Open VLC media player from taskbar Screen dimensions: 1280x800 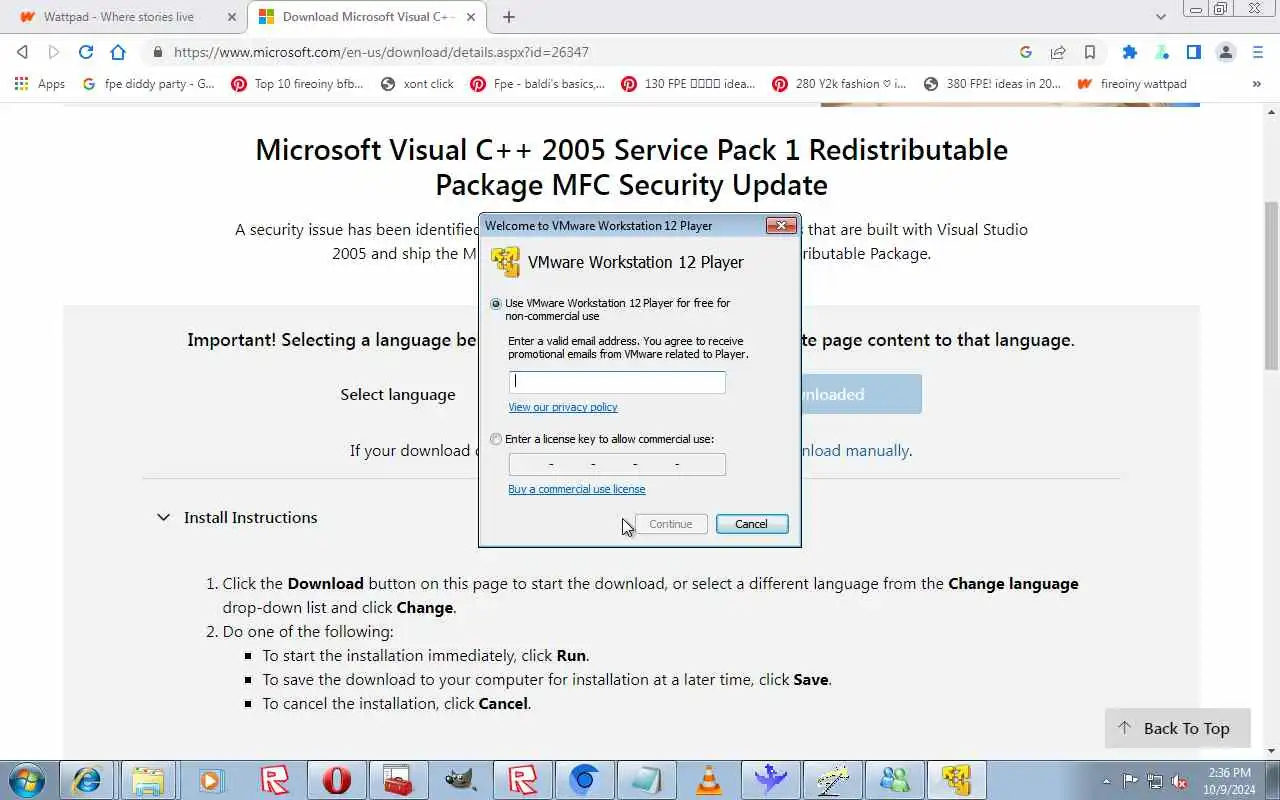point(708,780)
